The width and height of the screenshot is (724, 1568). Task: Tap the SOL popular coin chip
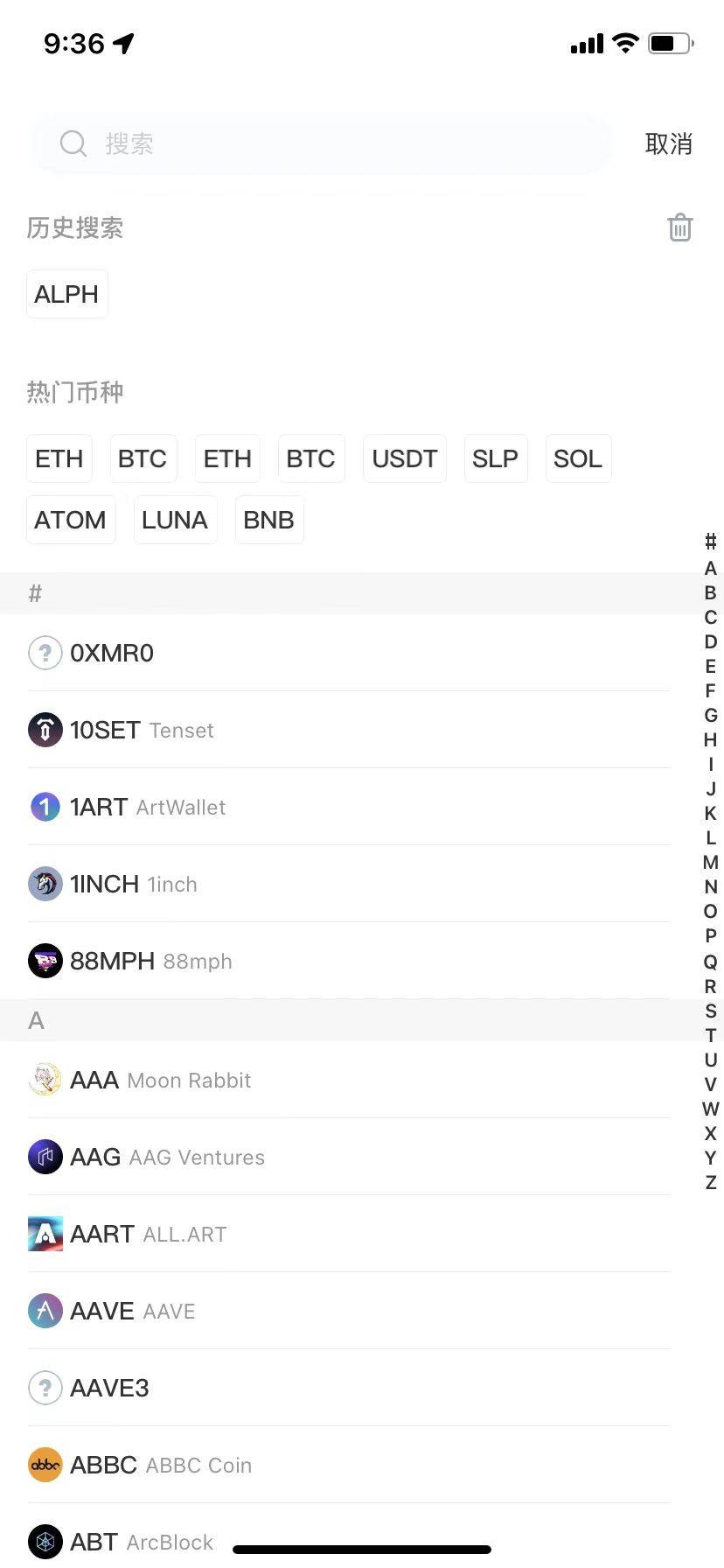pyautogui.click(x=577, y=458)
